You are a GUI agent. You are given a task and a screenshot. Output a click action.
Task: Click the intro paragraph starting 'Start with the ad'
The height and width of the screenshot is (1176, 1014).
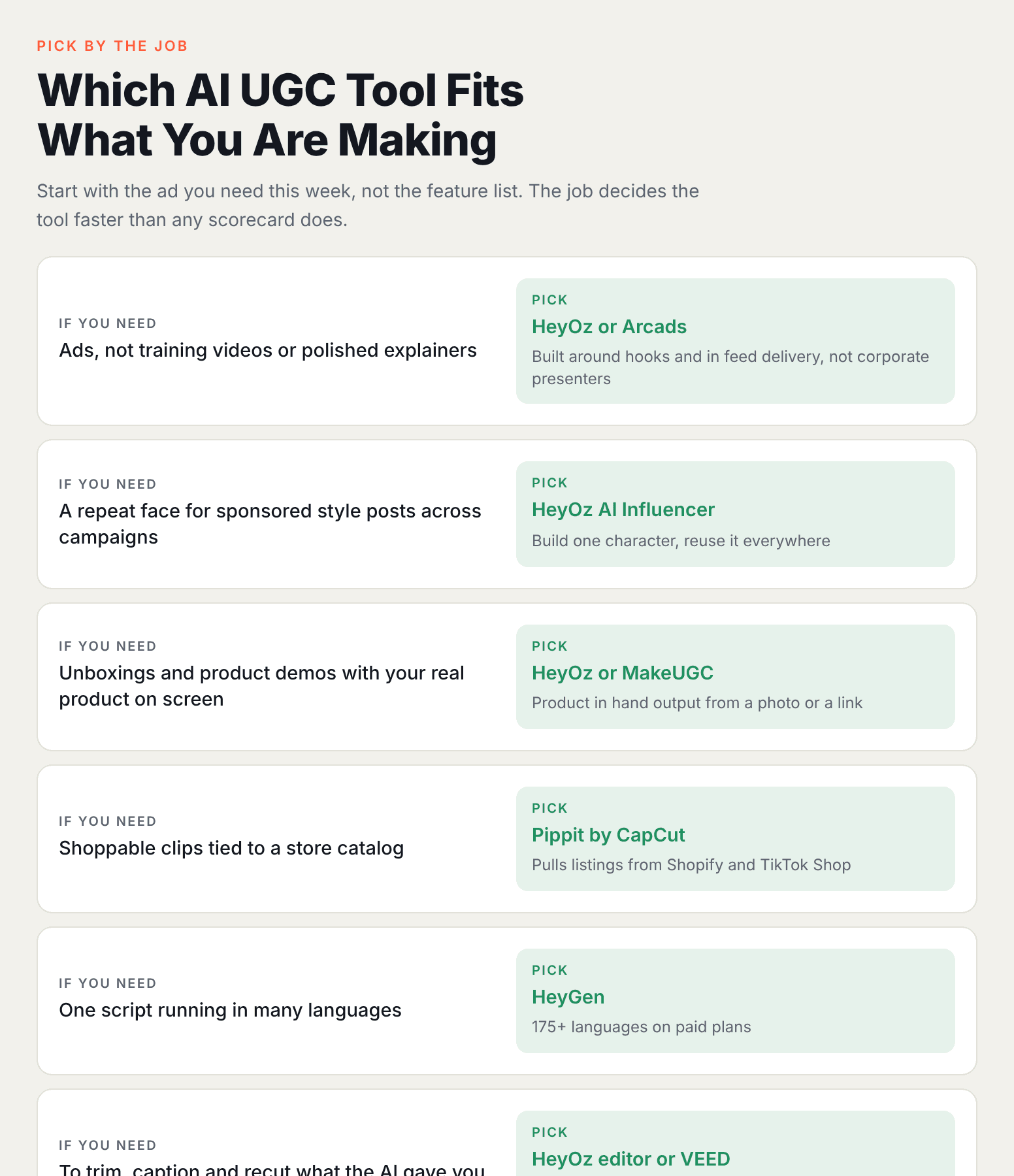tap(368, 205)
